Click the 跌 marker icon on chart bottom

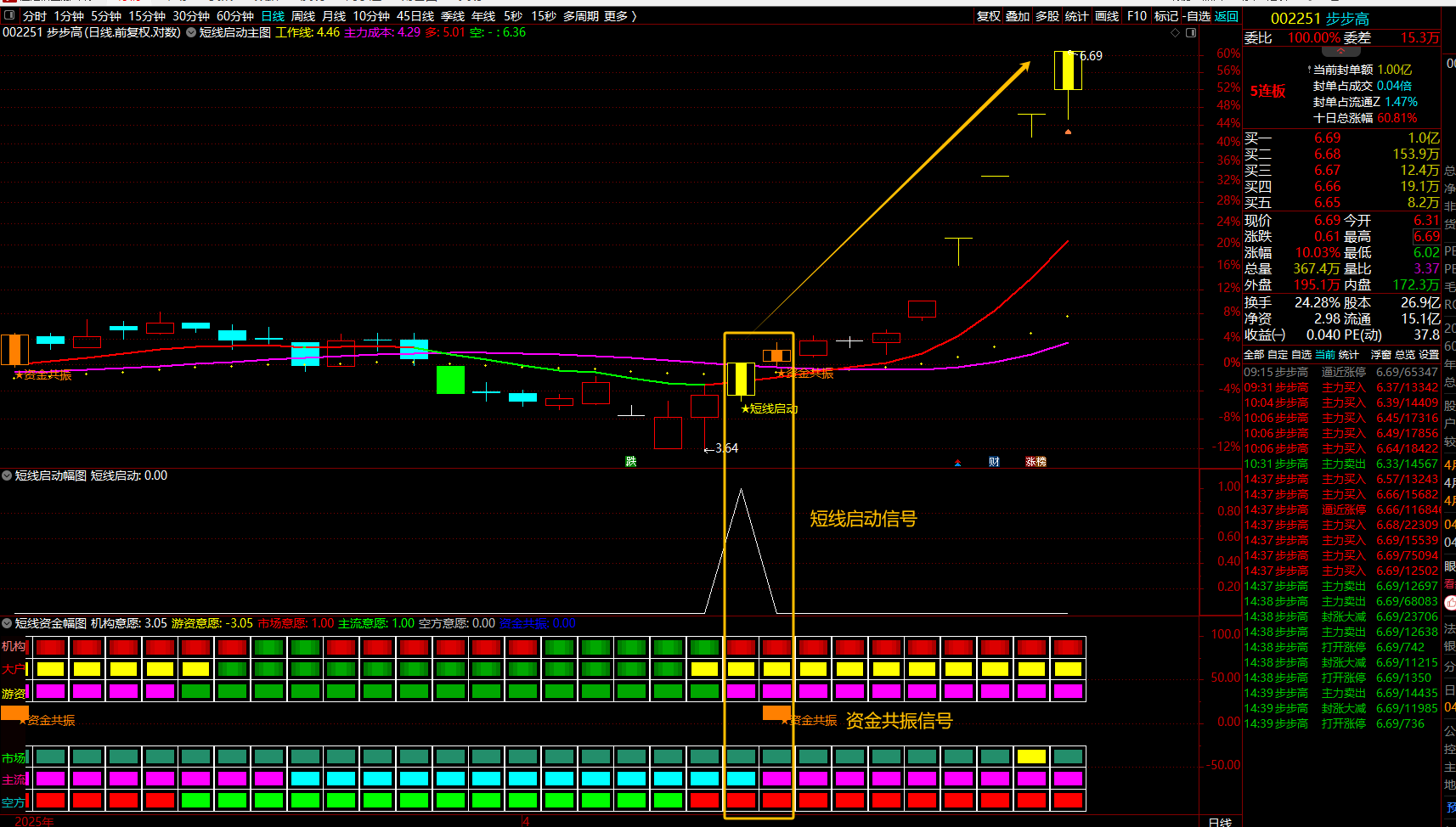pyautogui.click(x=631, y=461)
